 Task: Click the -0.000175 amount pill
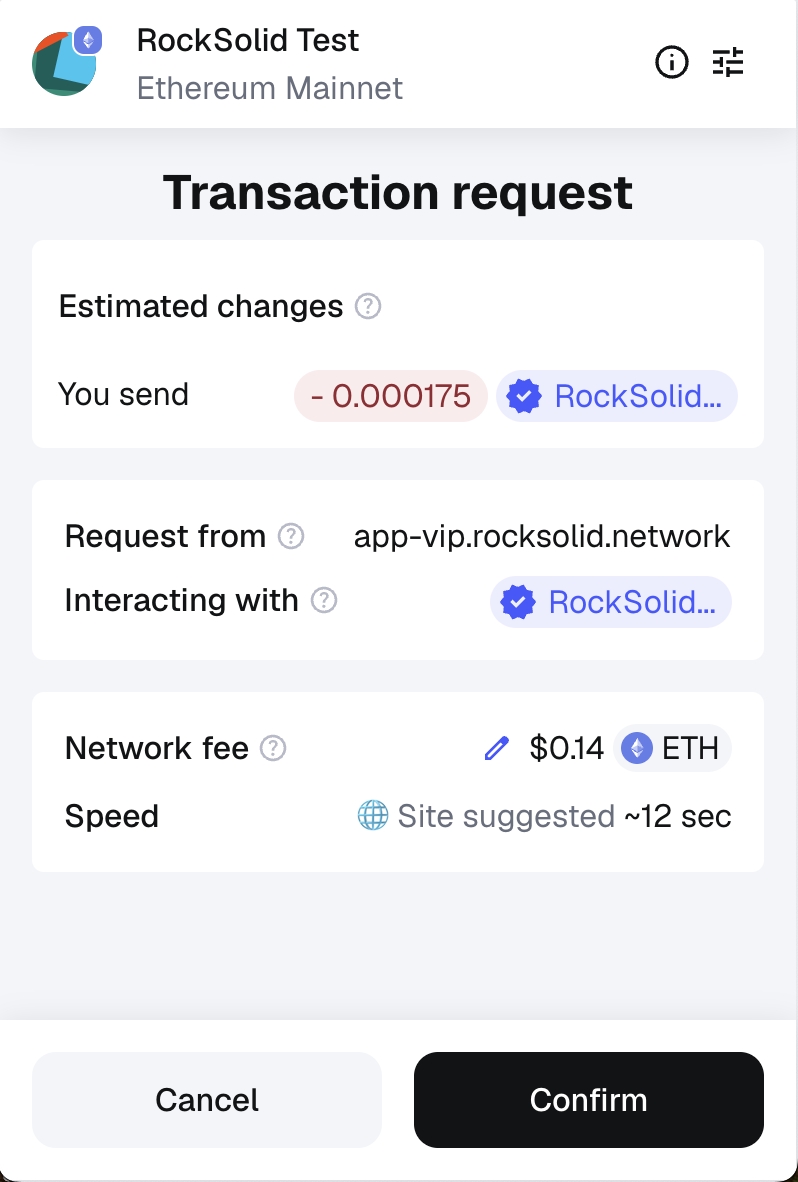coord(390,396)
